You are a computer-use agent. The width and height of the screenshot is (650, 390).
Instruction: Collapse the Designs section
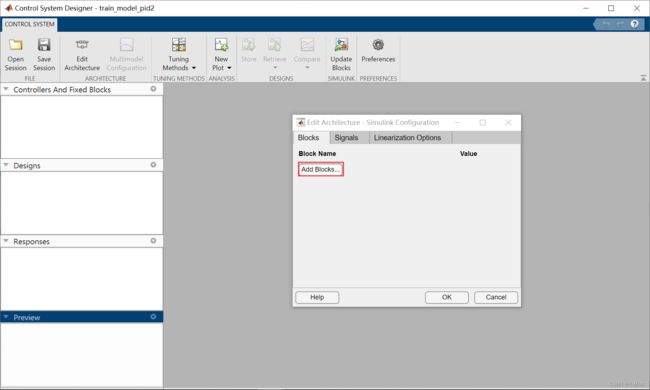6,165
